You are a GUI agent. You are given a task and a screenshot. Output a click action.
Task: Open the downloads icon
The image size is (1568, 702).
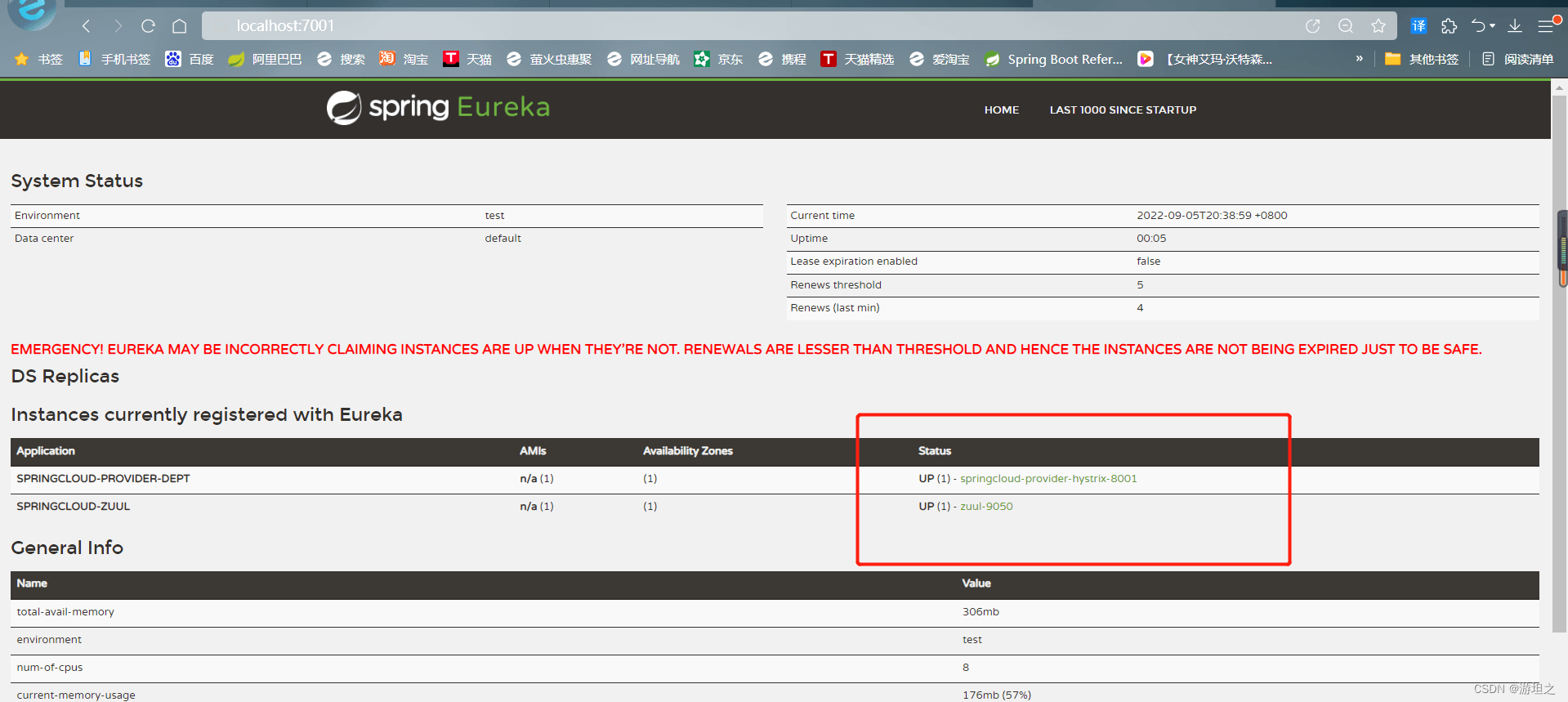coord(1515,26)
